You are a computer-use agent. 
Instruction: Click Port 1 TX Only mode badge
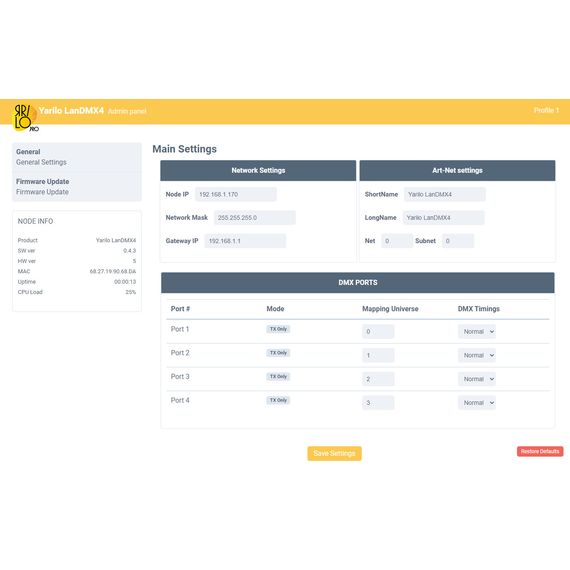coord(278,329)
